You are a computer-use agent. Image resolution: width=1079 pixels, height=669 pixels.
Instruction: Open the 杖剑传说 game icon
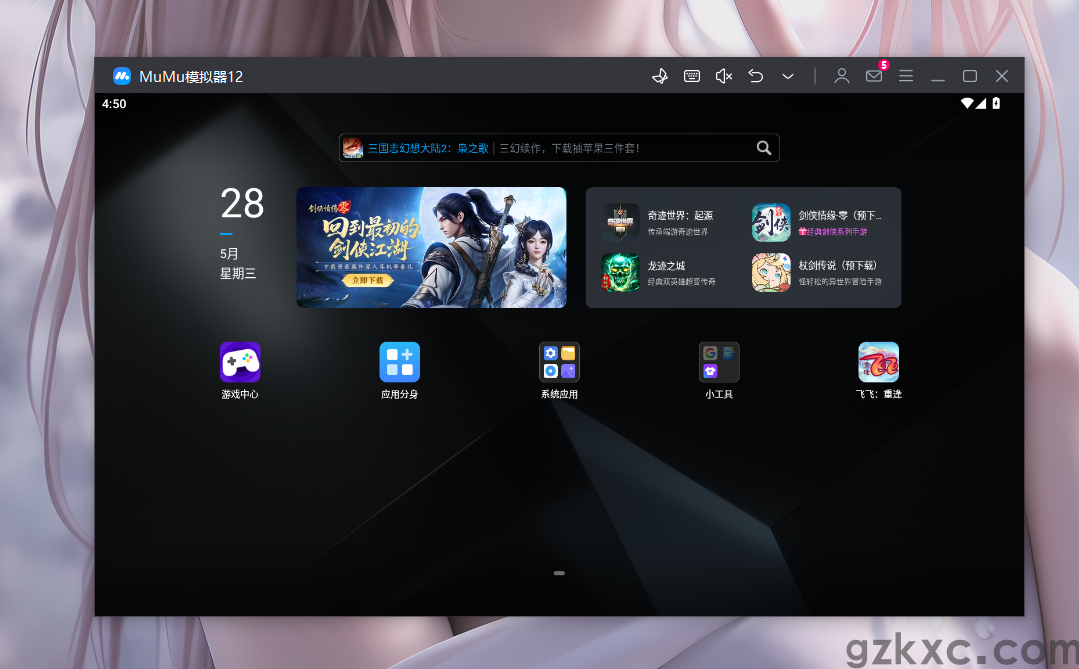pyautogui.click(x=771, y=273)
